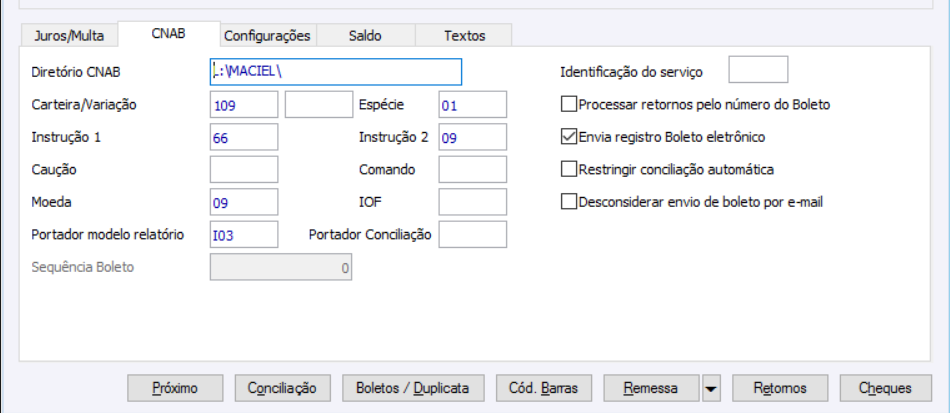Select the Portador modelo relatório field
Screen dimensions: 950x413
point(244,234)
